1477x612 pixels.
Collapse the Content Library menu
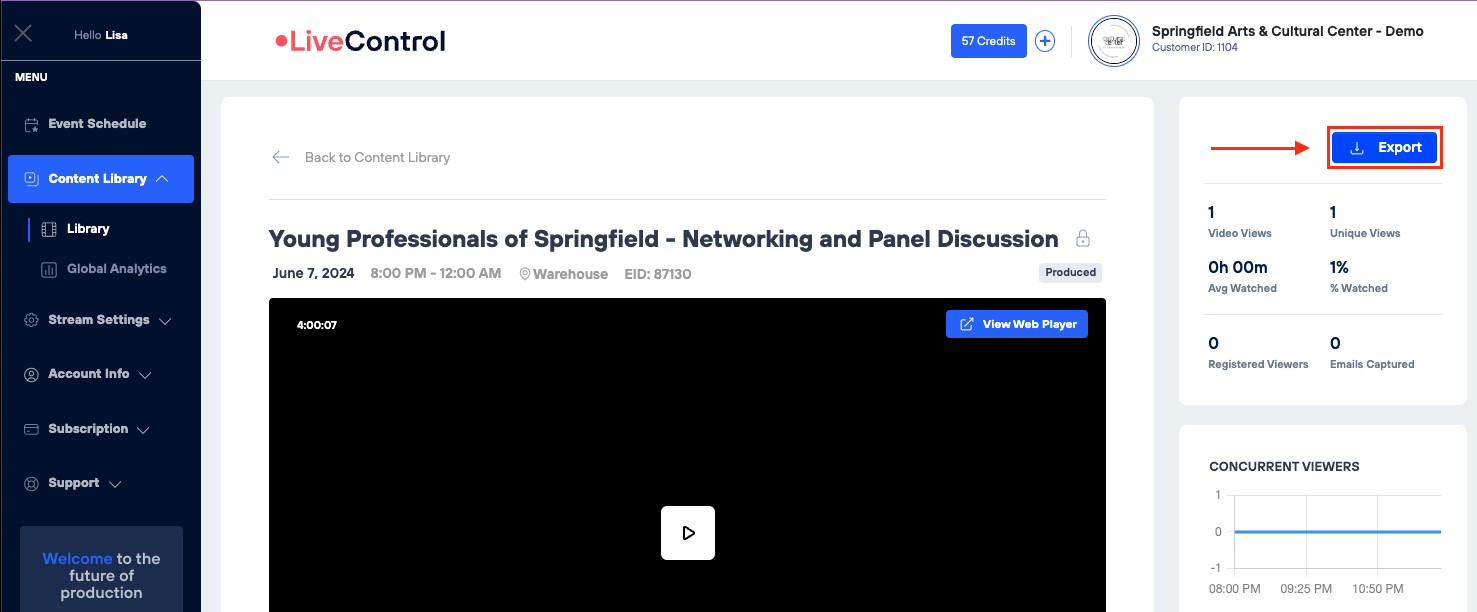click(162, 179)
